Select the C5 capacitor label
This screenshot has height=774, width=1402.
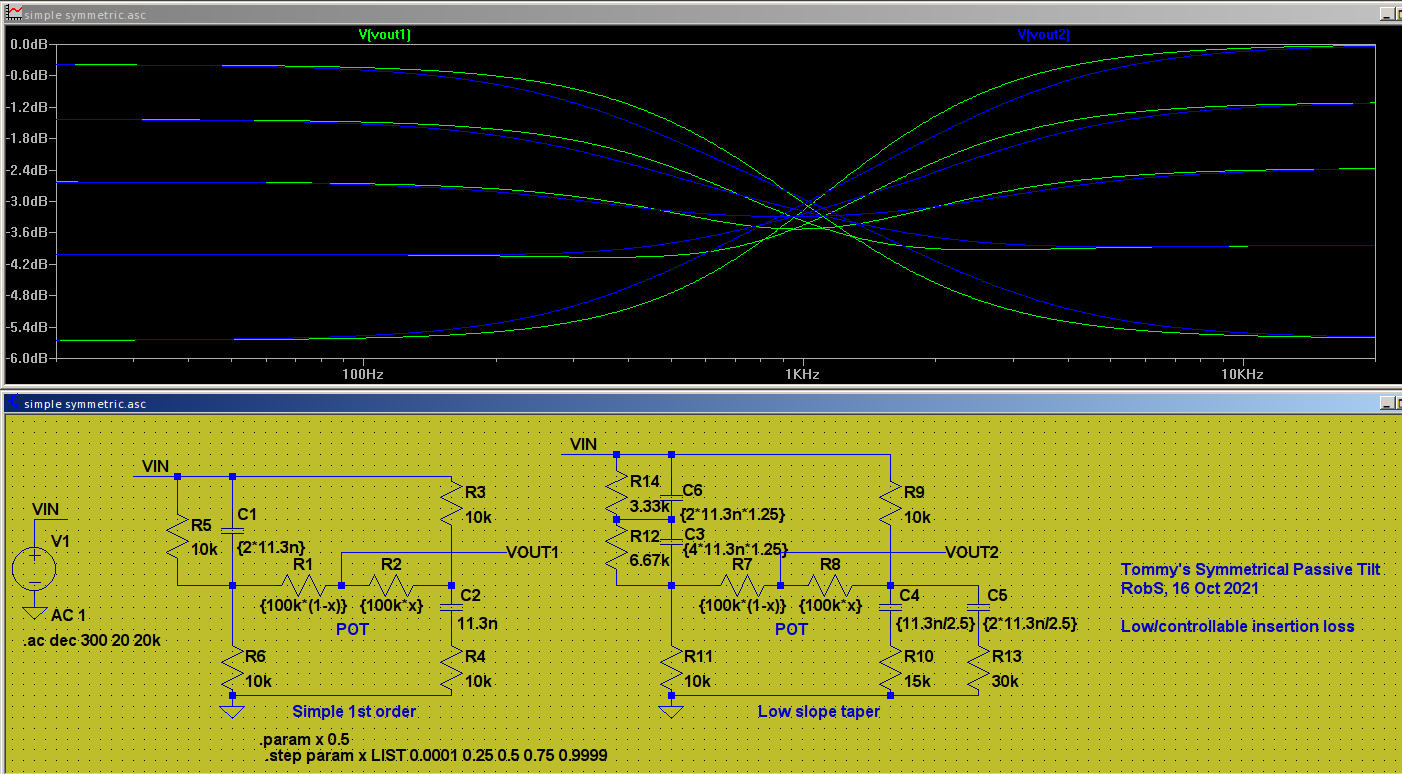(997, 596)
